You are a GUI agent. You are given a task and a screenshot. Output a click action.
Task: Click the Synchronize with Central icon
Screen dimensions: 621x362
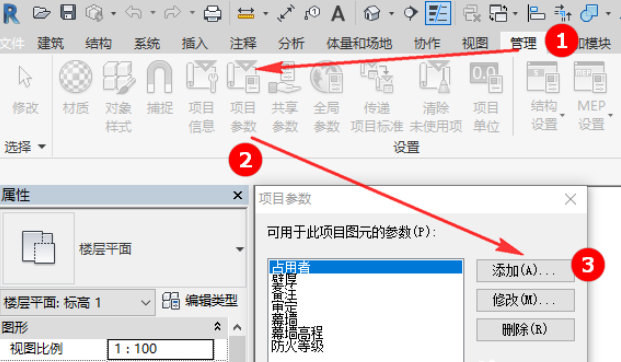tap(94, 13)
